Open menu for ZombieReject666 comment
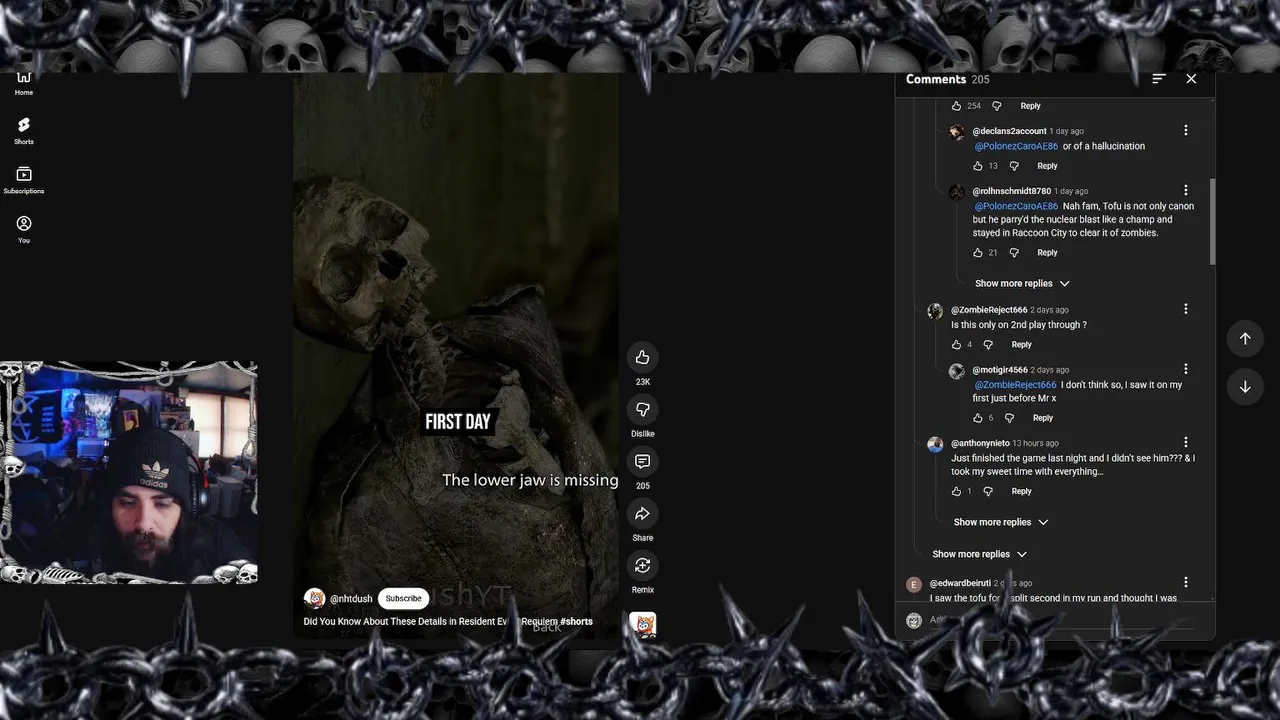 [x=1186, y=309]
